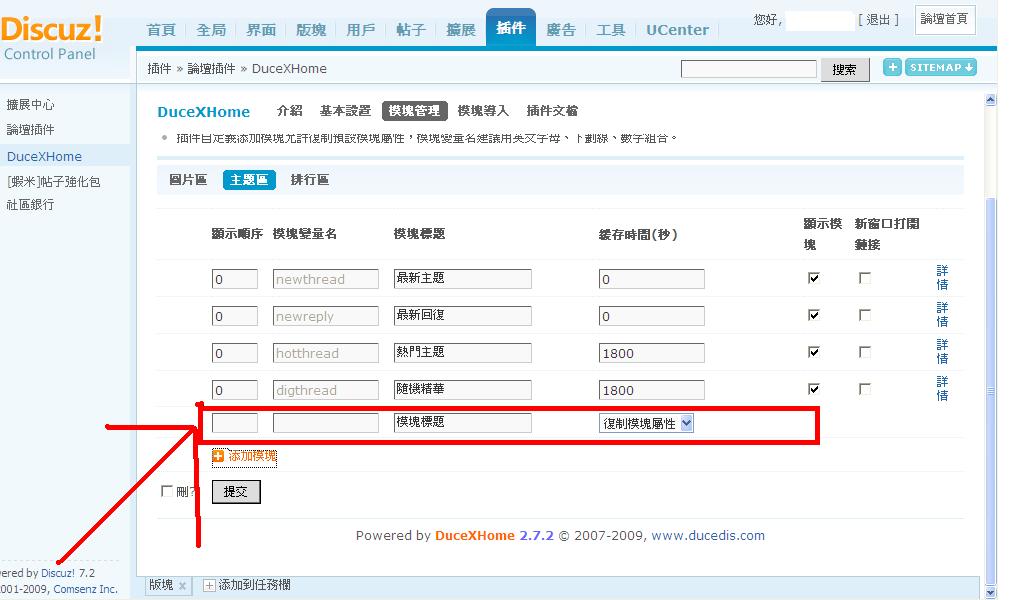Open the 復制模塊屬性 dropdown
The image size is (1024, 600).
(x=647, y=423)
